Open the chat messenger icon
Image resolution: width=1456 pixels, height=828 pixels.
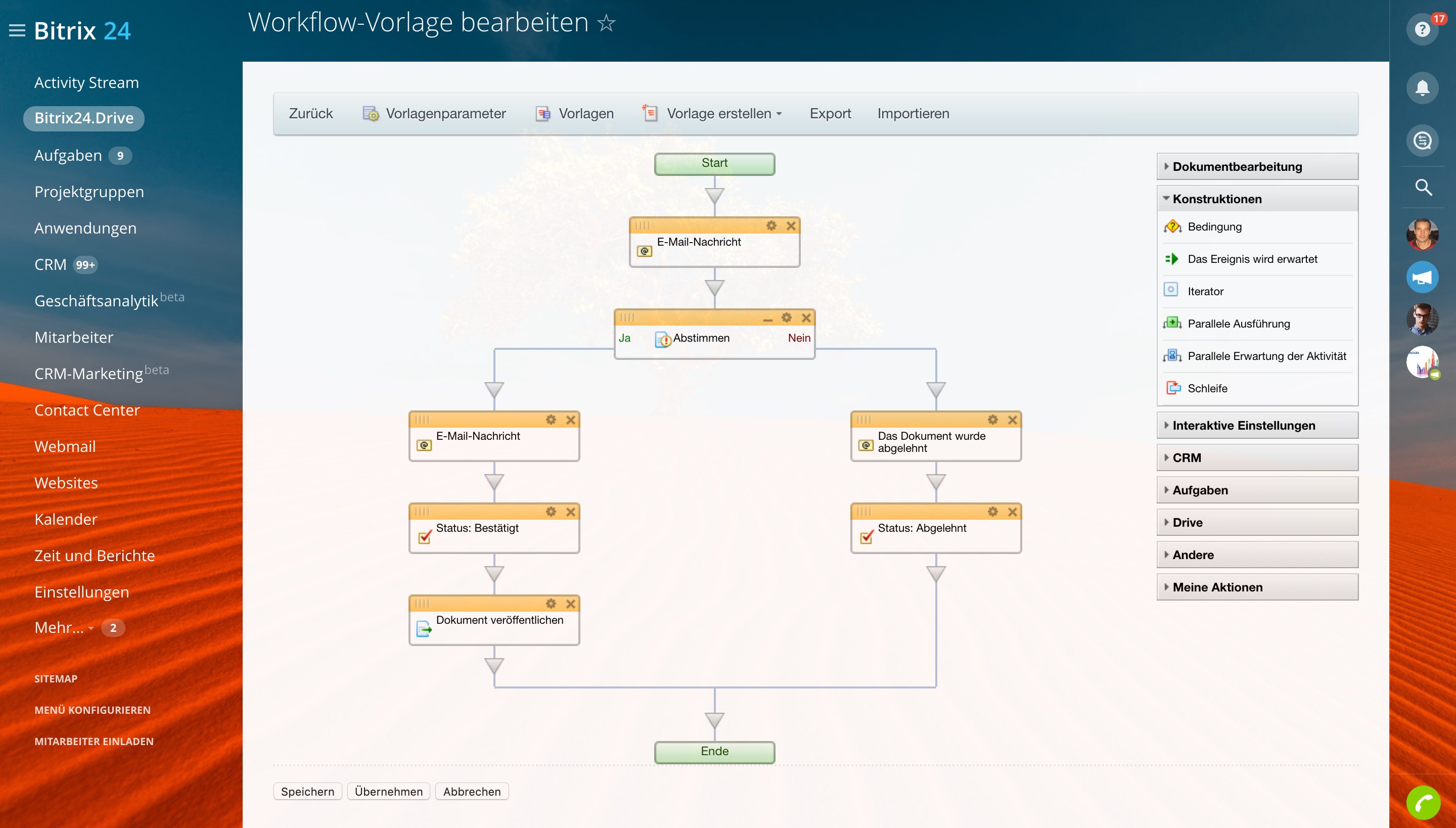point(1422,140)
